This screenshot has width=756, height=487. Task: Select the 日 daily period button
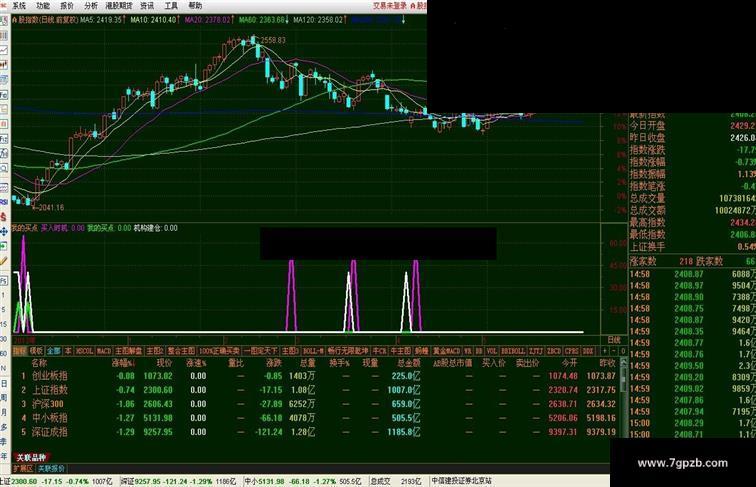click(x=4, y=383)
